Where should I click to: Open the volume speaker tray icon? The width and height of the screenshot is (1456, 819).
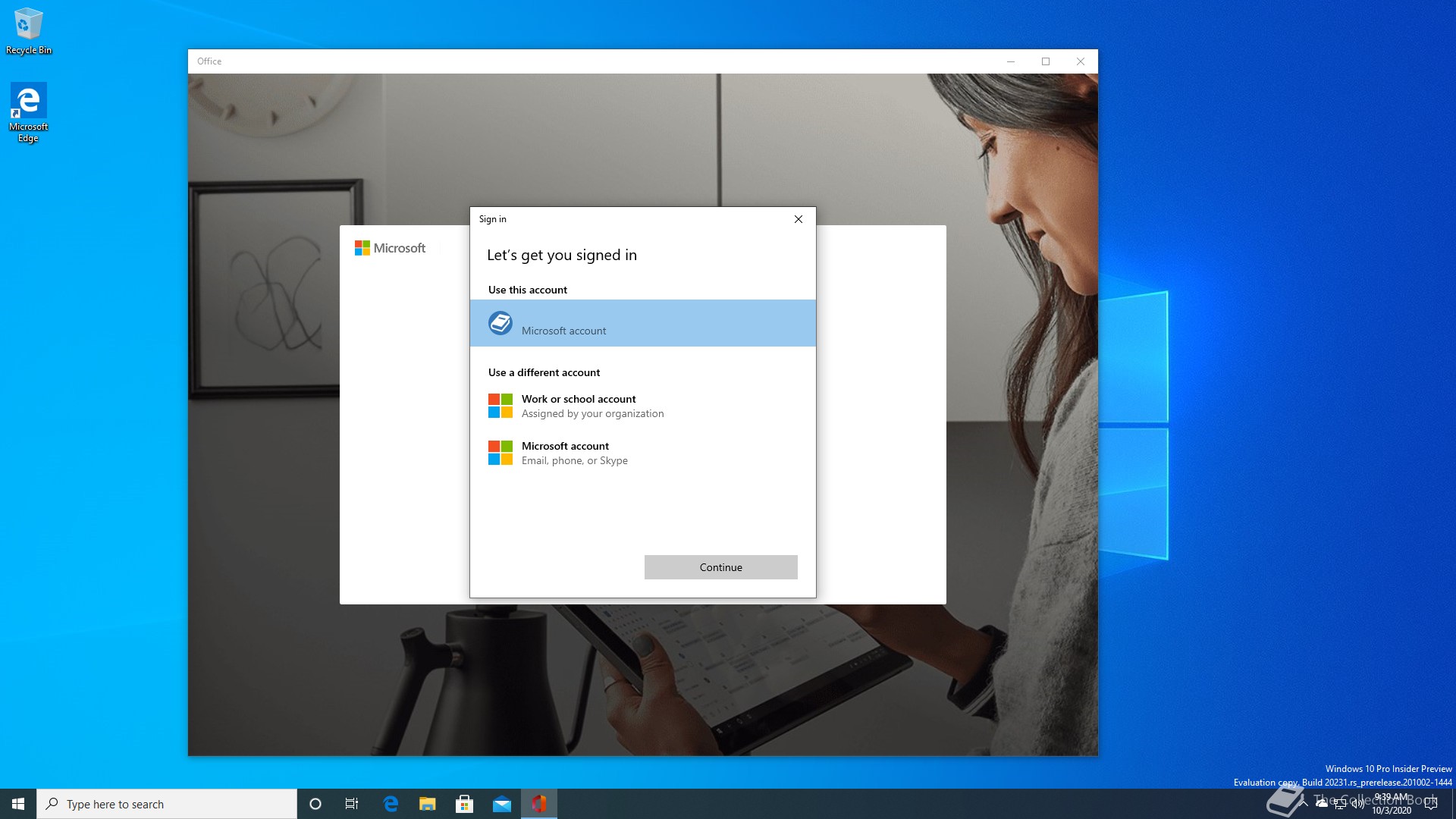coord(1358,804)
